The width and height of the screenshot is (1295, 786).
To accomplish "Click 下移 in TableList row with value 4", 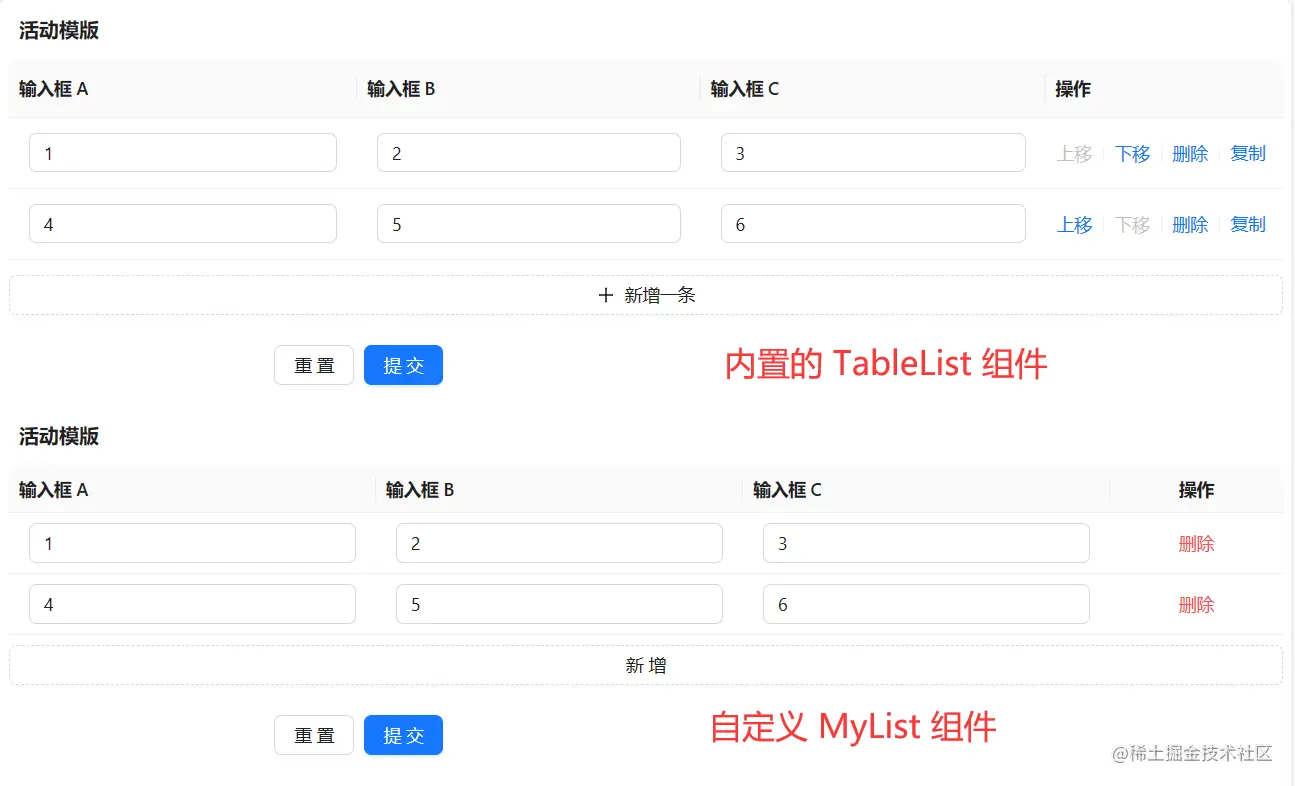I will (x=1132, y=225).
